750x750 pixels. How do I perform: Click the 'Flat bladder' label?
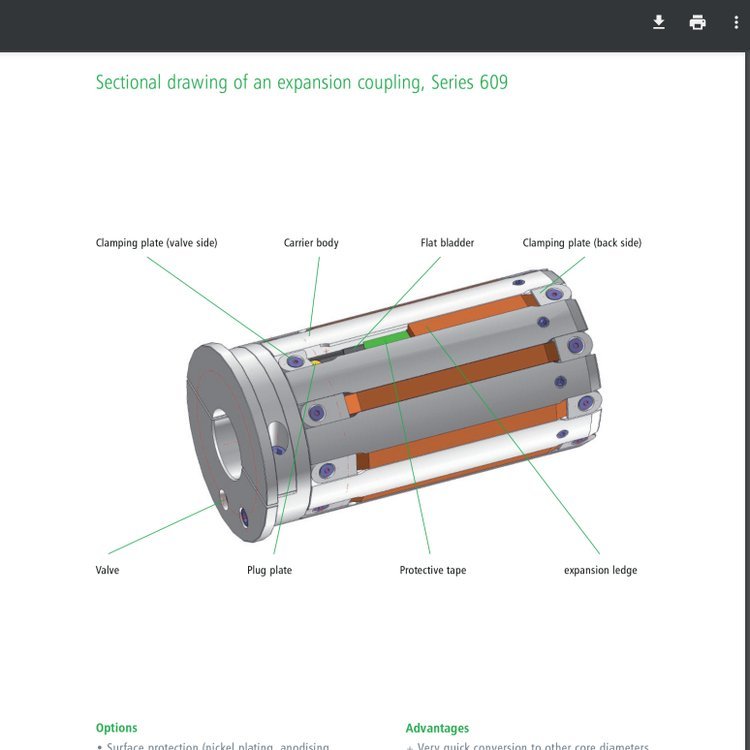pos(447,243)
